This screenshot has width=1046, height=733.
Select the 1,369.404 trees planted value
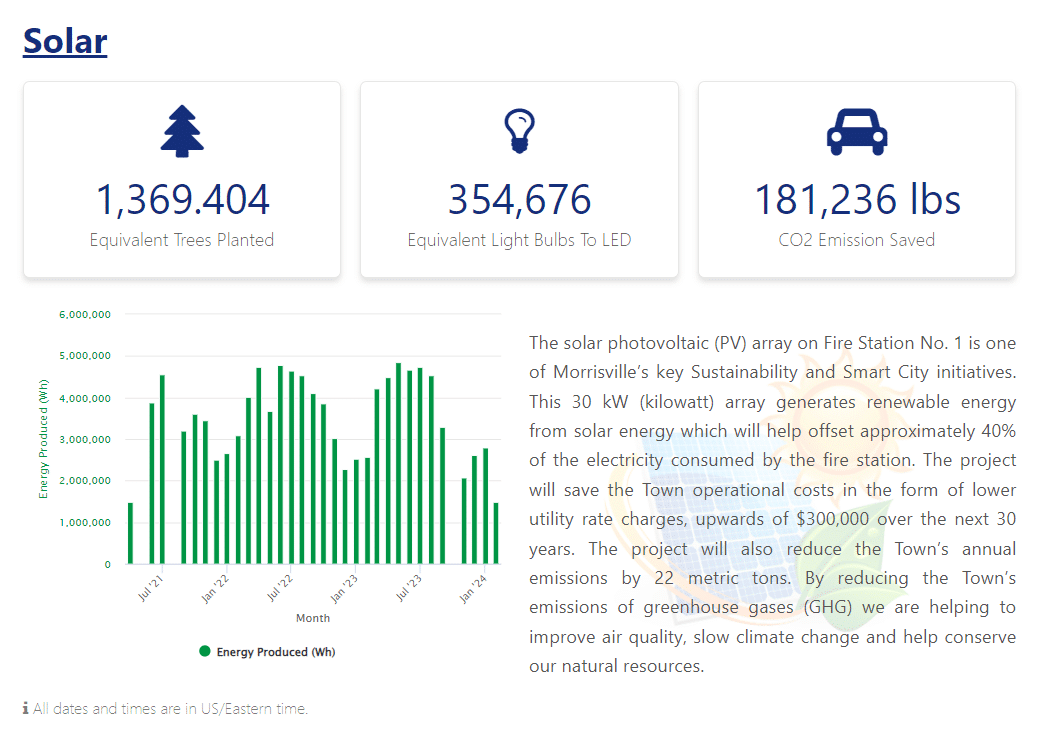pyautogui.click(x=182, y=199)
